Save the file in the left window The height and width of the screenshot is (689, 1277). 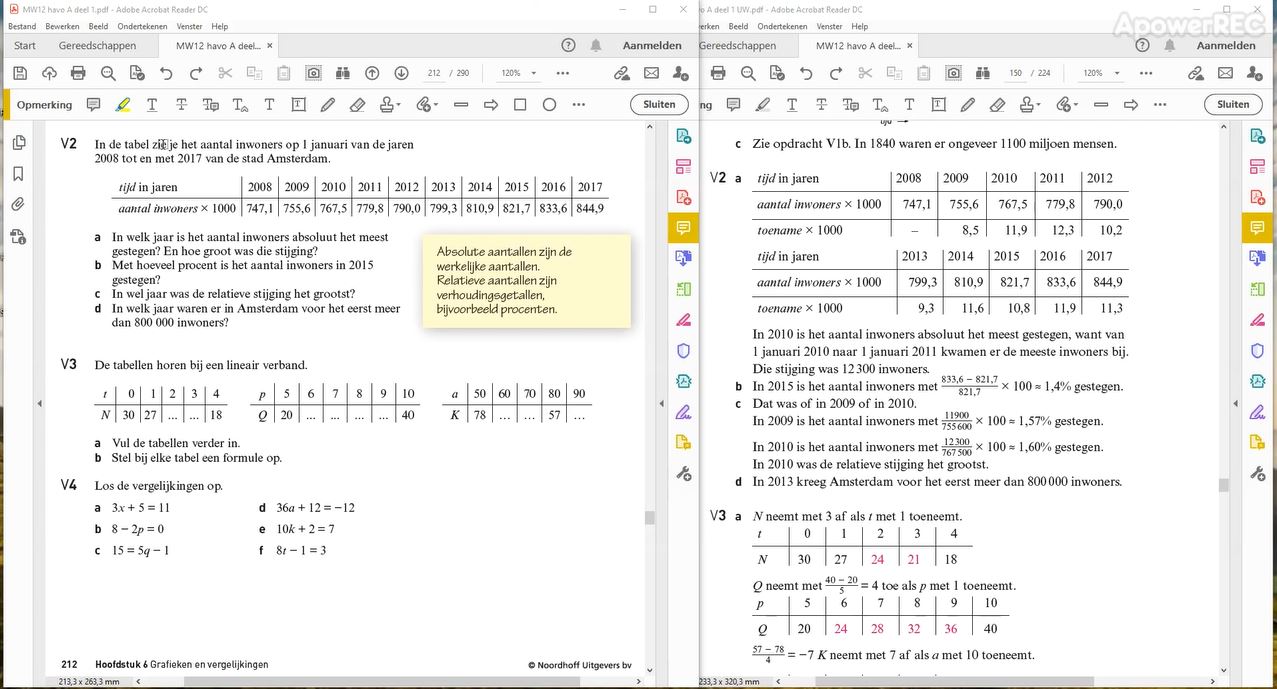coord(19,73)
